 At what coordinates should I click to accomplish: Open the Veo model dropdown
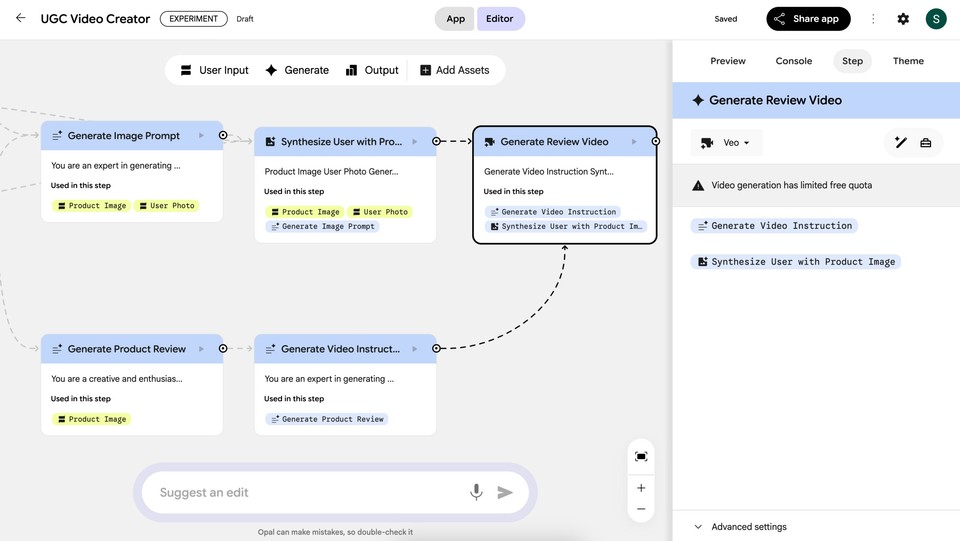point(727,143)
